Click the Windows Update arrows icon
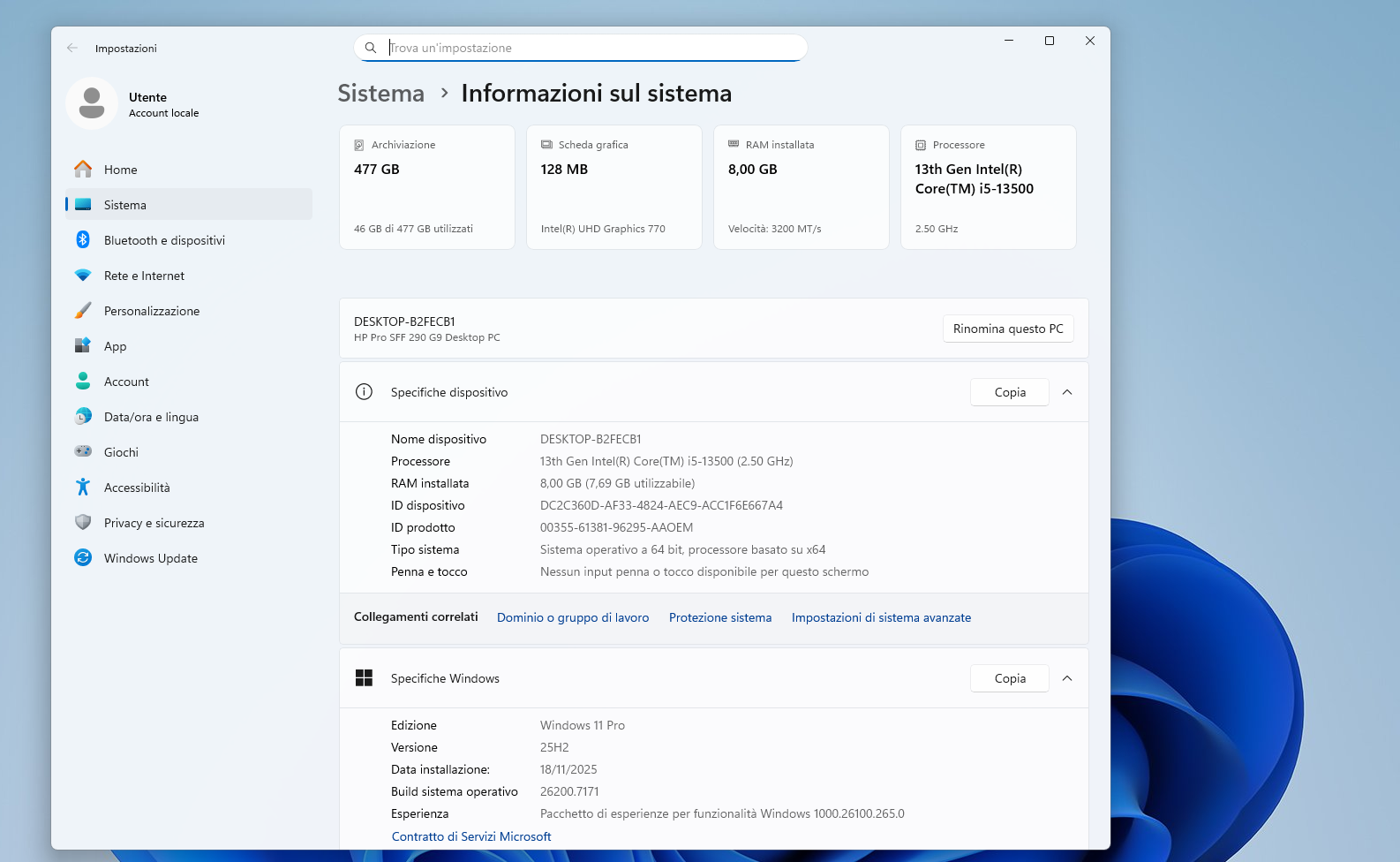The image size is (1400, 862). pos(83,557)
